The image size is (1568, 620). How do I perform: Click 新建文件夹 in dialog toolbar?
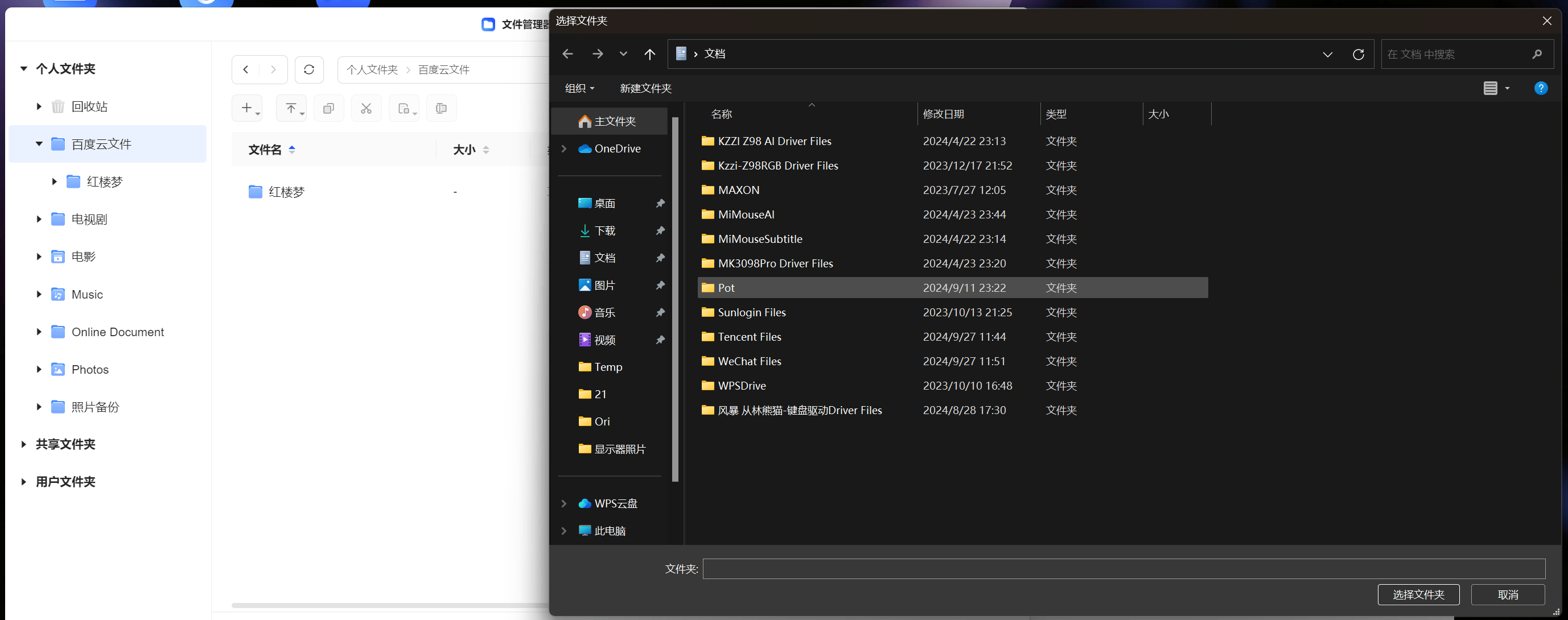coord(645,88)
